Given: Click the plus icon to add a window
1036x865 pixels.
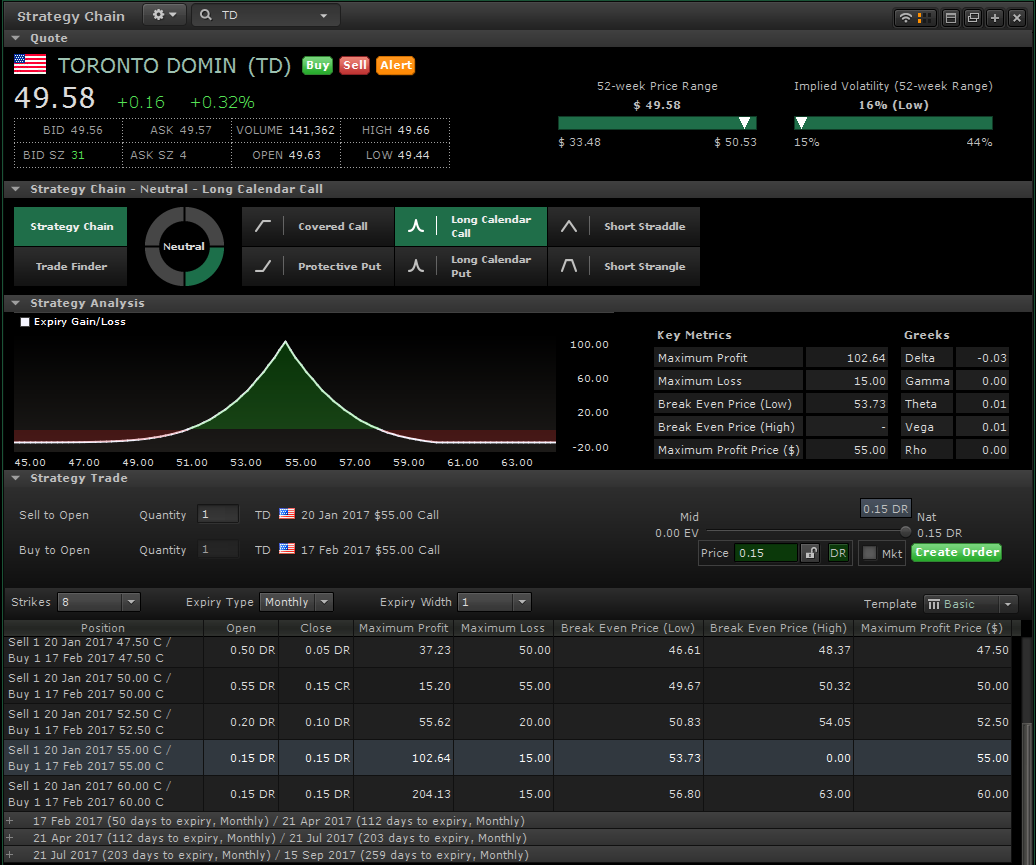Looking at the screenshot, I should pos(995,18).
